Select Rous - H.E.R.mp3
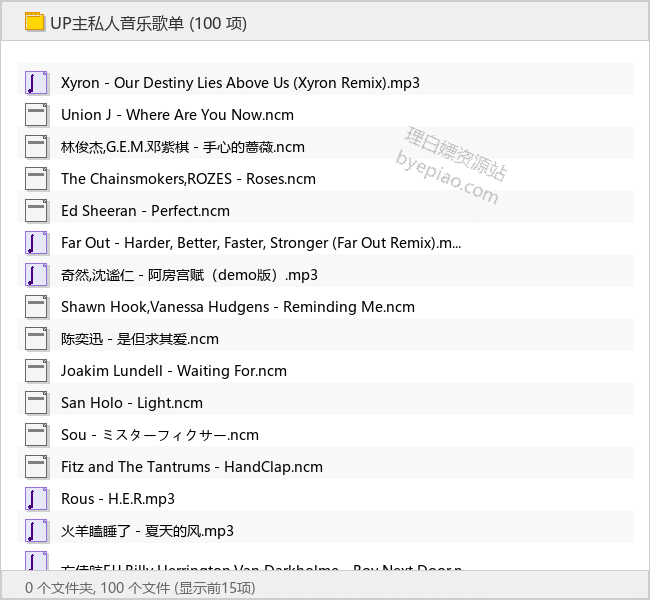Screen dimensions: 650x600 [x=118, y=499]
